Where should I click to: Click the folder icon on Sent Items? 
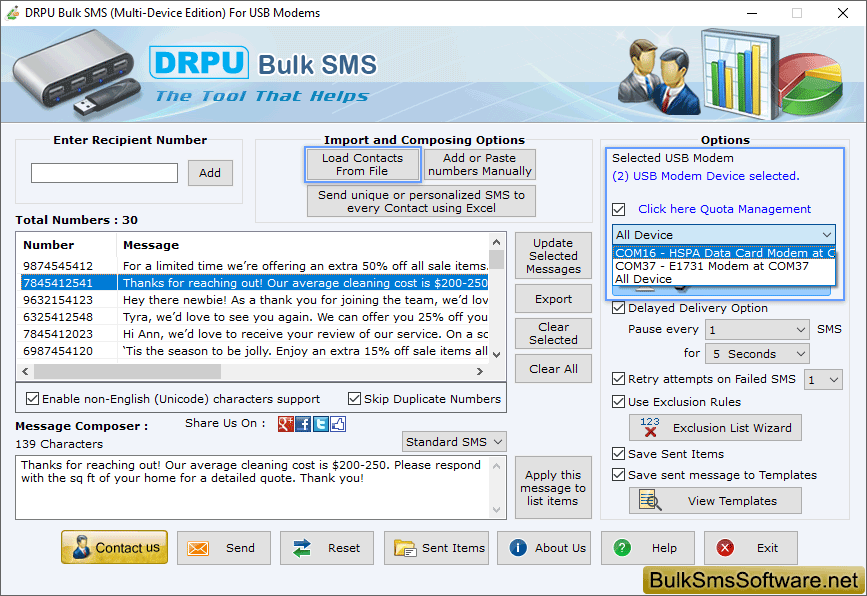[x=405, y=548]
